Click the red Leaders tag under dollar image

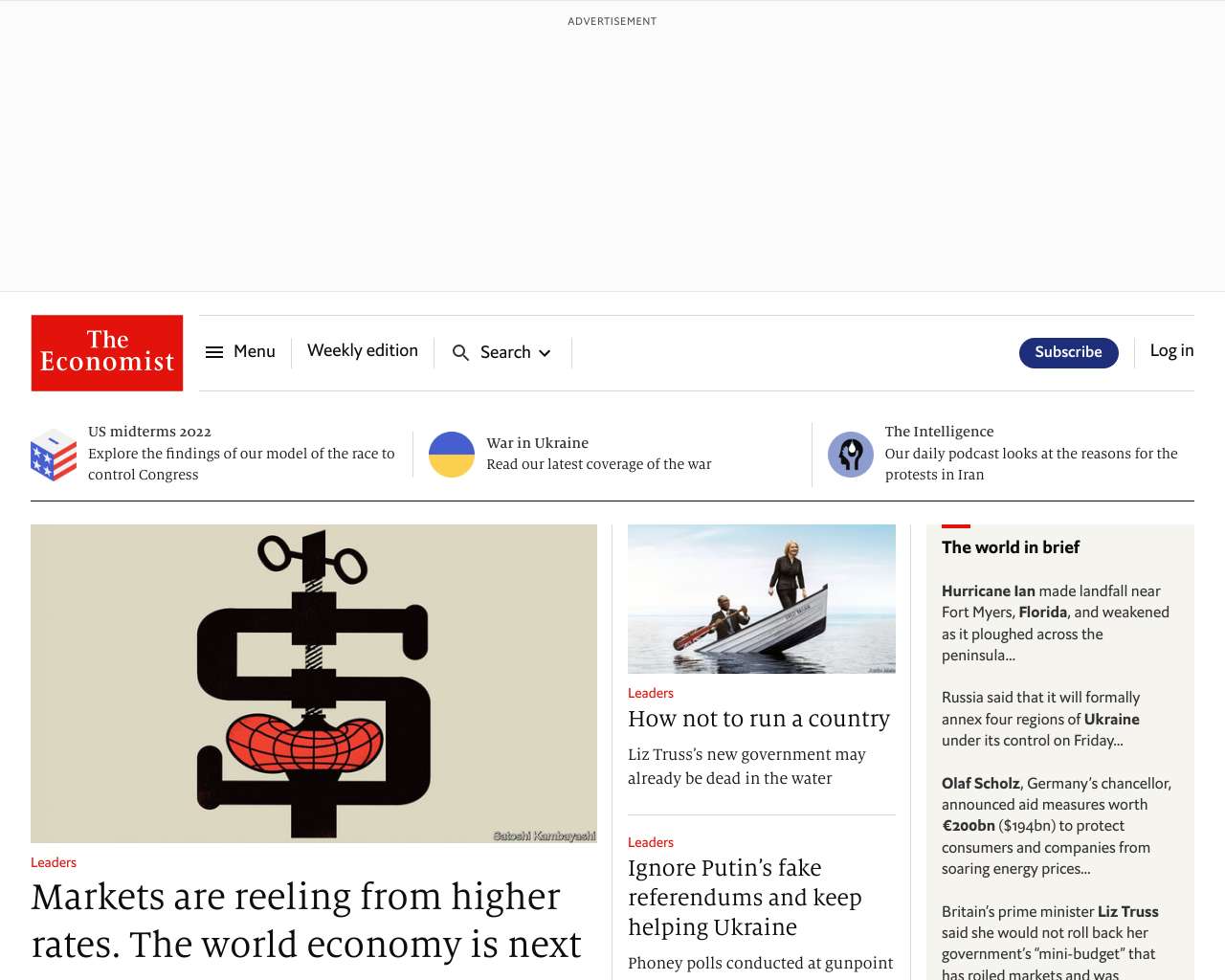[54, 862]
